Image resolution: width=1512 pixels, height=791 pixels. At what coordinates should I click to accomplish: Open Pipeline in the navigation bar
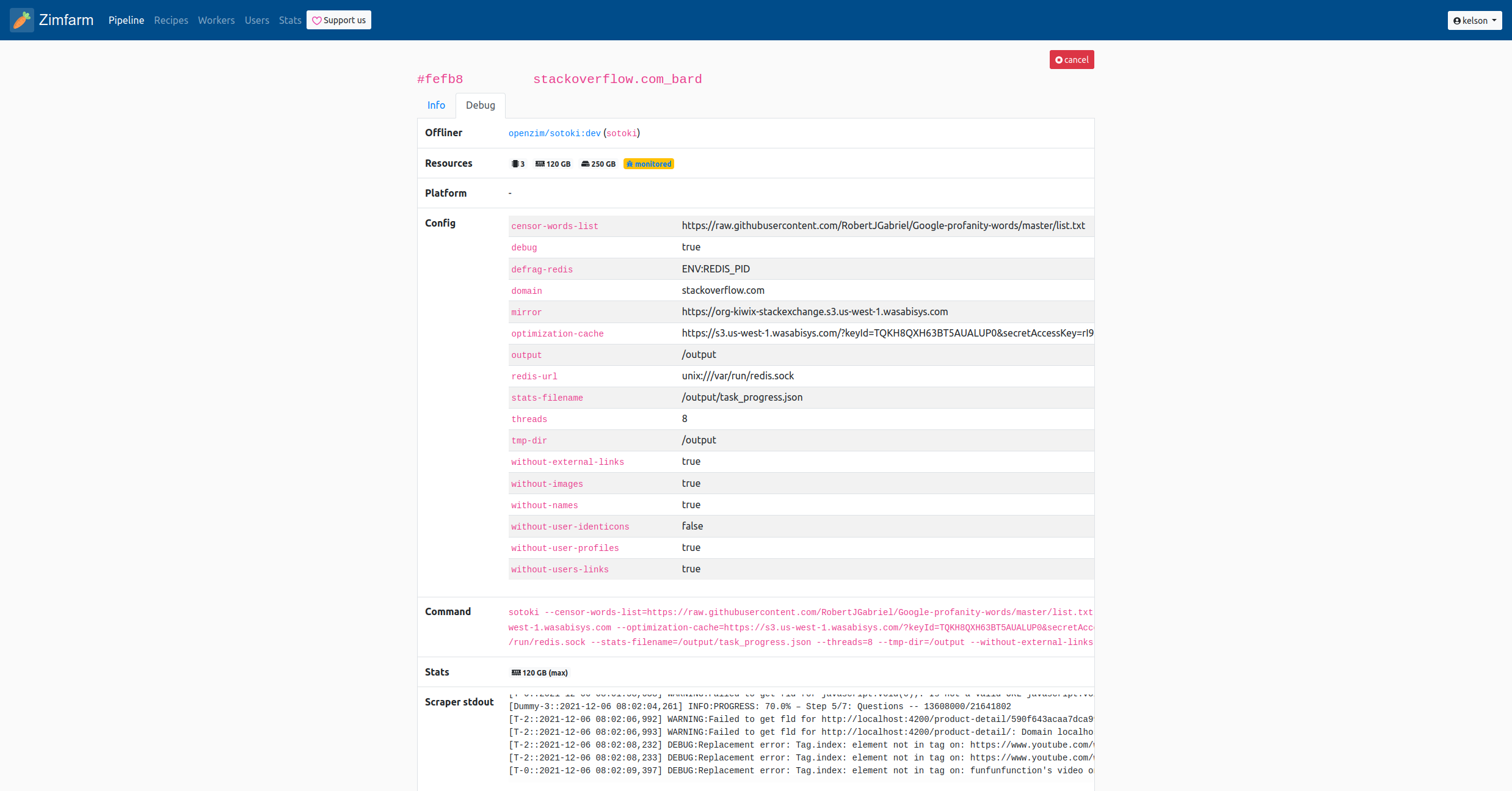coord(126,20)
